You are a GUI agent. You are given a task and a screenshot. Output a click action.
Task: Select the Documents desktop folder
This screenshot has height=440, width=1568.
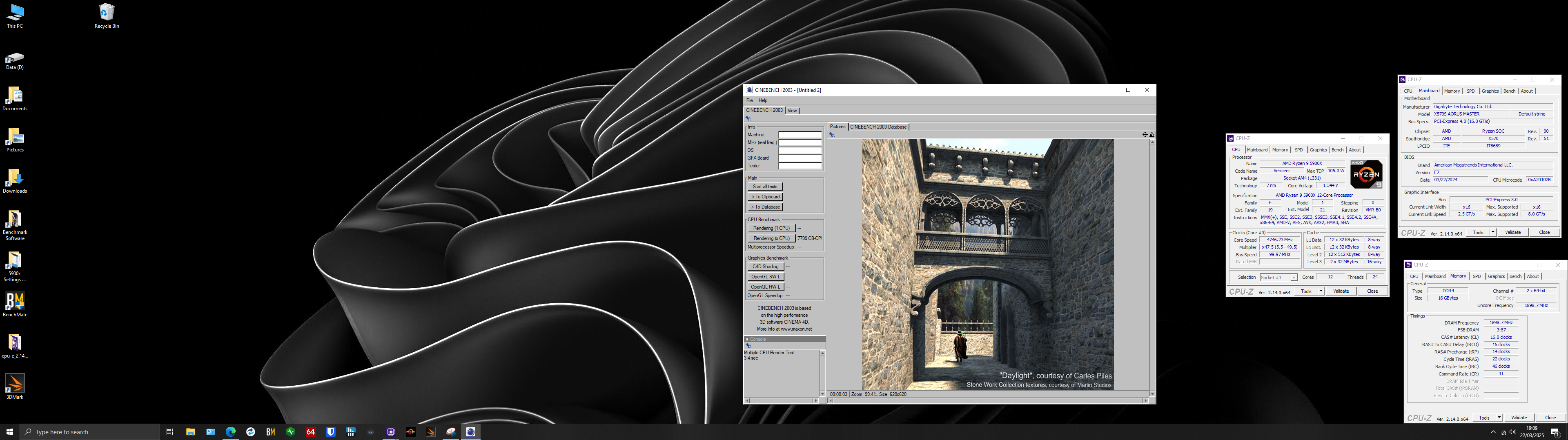(15, 99)
